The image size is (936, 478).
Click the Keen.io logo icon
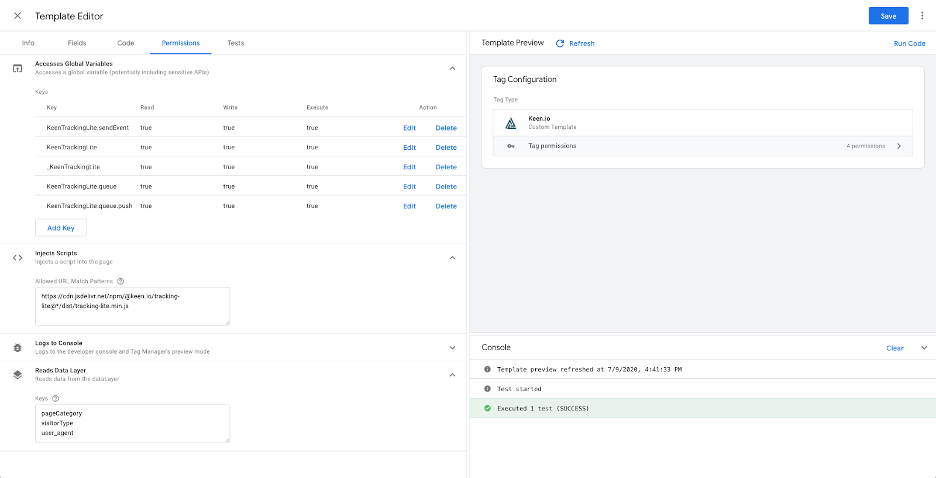(510, 124)
